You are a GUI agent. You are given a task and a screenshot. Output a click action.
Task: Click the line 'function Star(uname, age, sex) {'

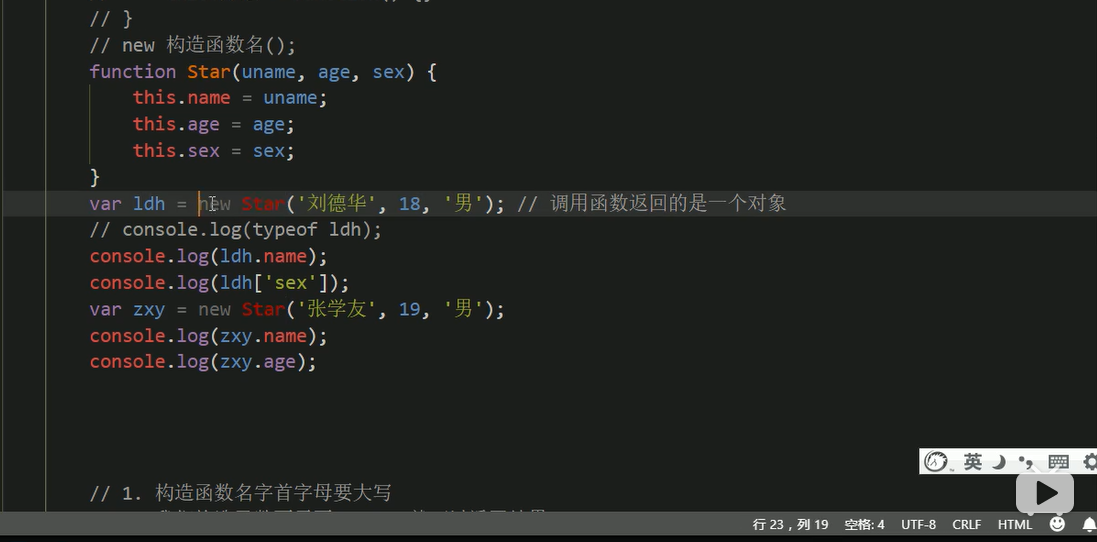(x=263, y=72)
